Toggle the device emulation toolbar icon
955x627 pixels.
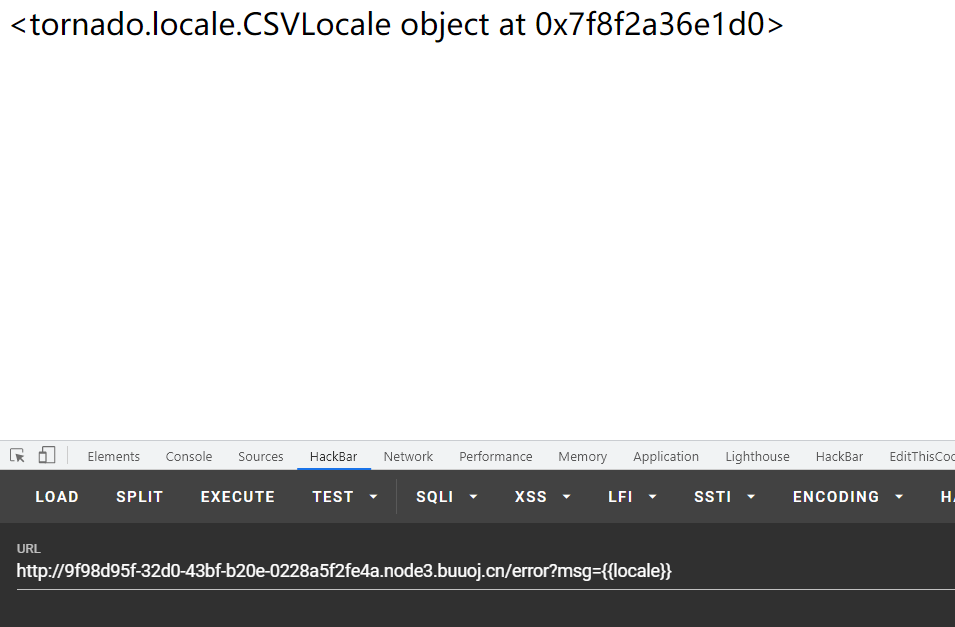44,455
